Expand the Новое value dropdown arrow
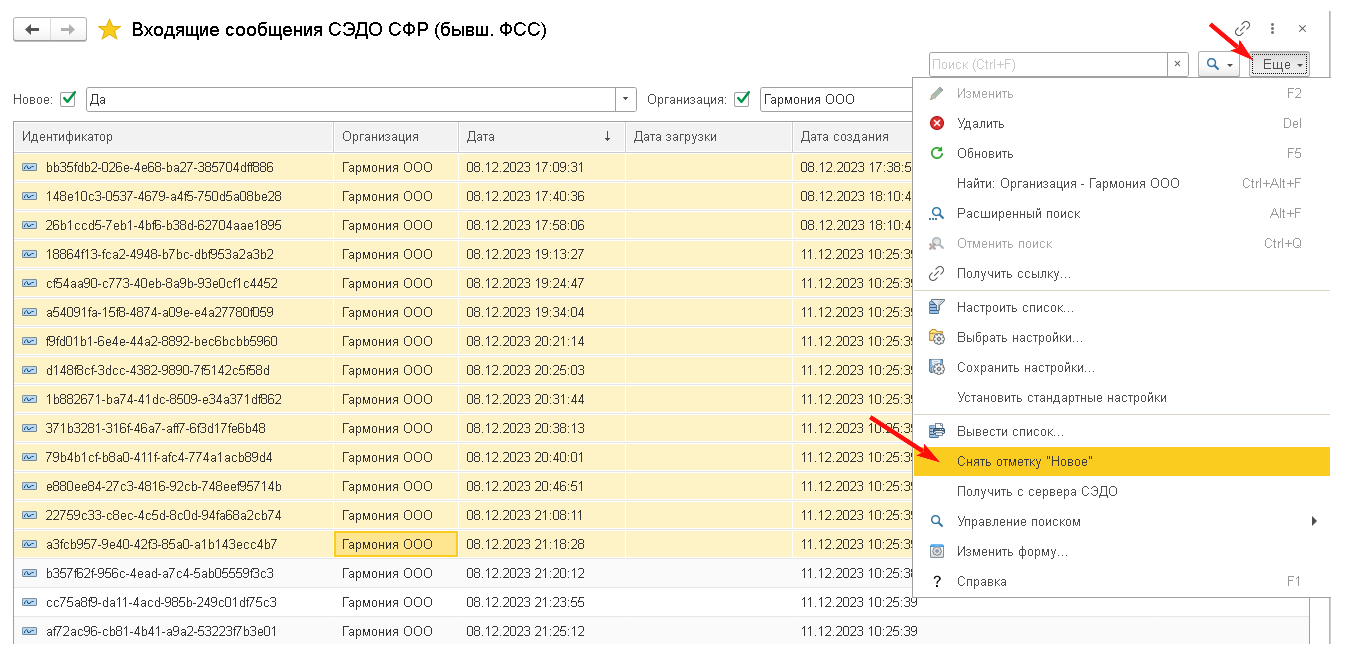The image size is (1347, 662). pyautogui.click(x=626, y=99)
